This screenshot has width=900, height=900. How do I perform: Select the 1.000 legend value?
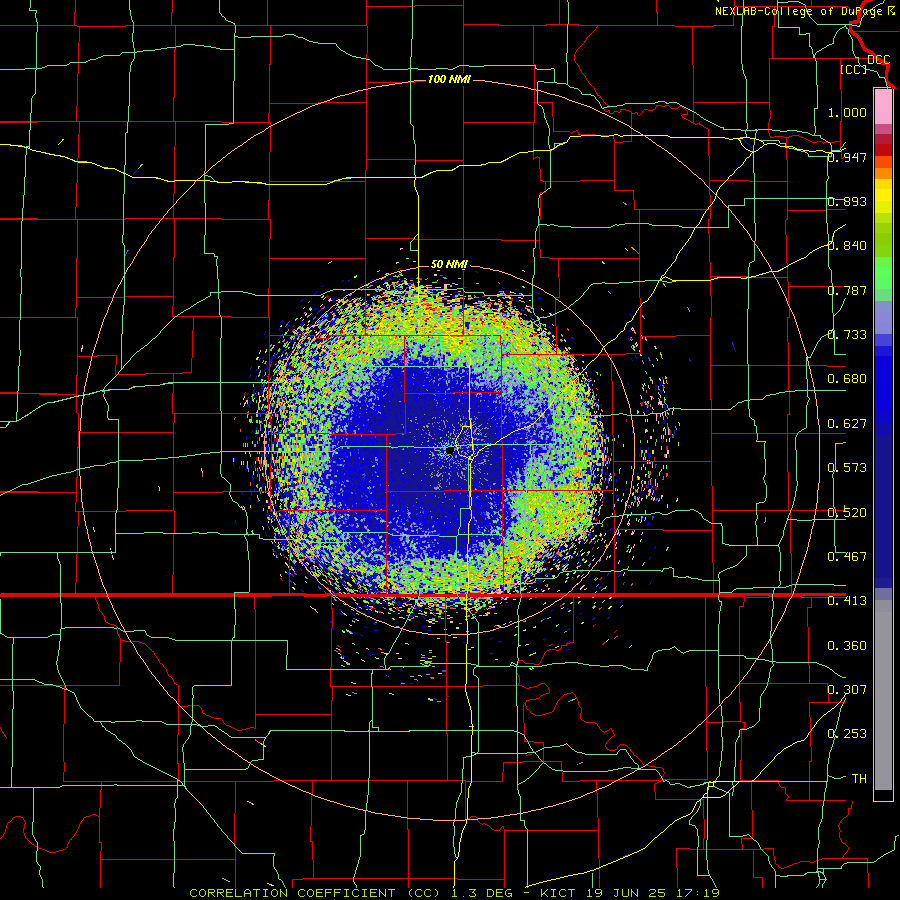(x=847, y=112)
